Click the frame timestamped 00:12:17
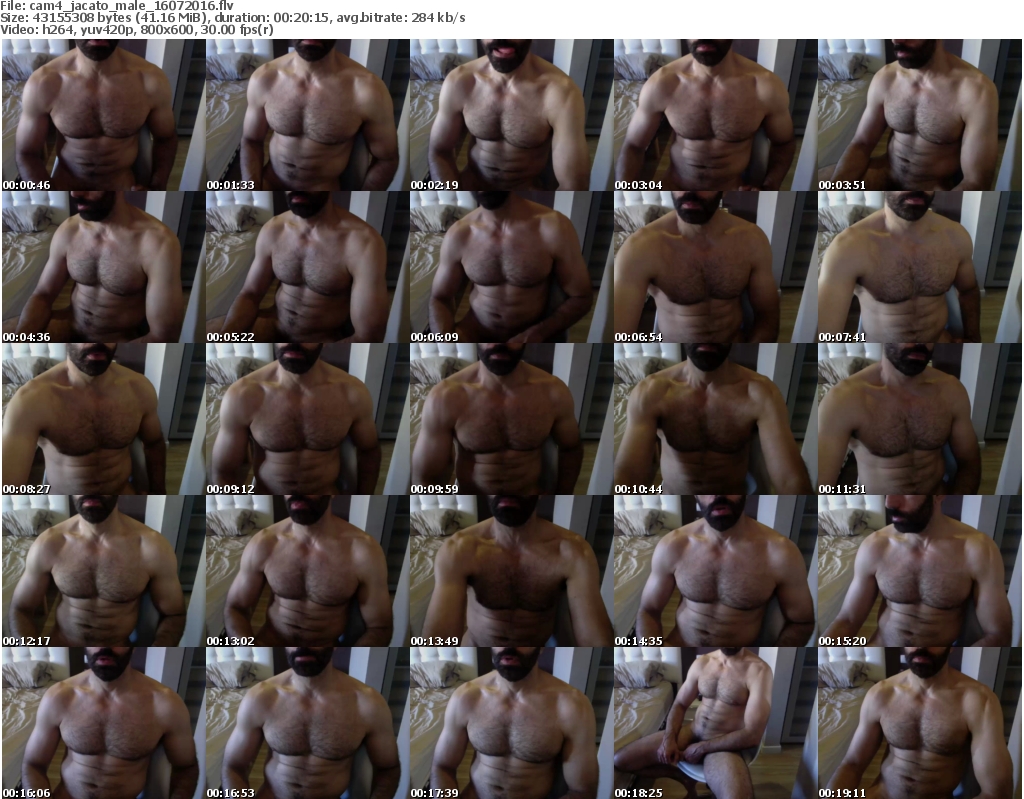1024x799 pixels. coord(103,571)
